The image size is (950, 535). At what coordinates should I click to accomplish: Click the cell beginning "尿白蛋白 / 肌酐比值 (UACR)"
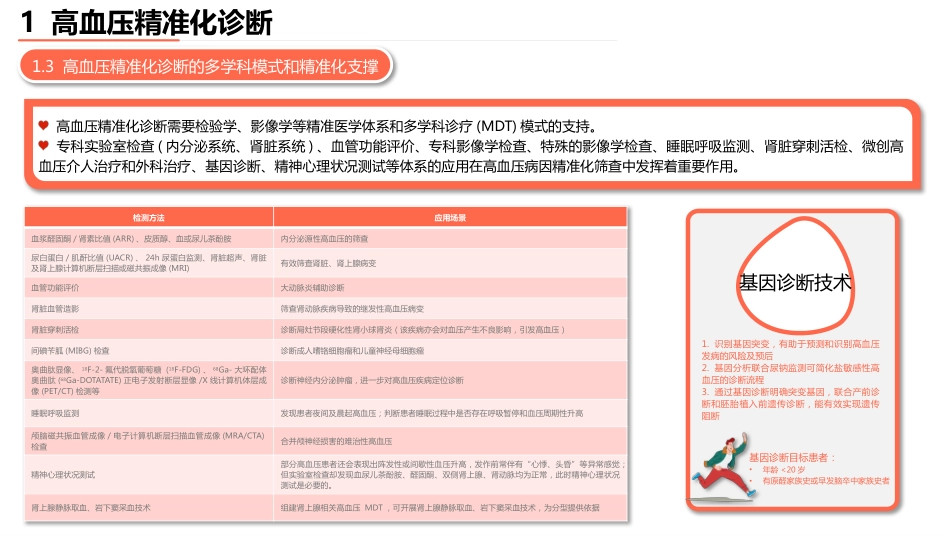(148, 263)
